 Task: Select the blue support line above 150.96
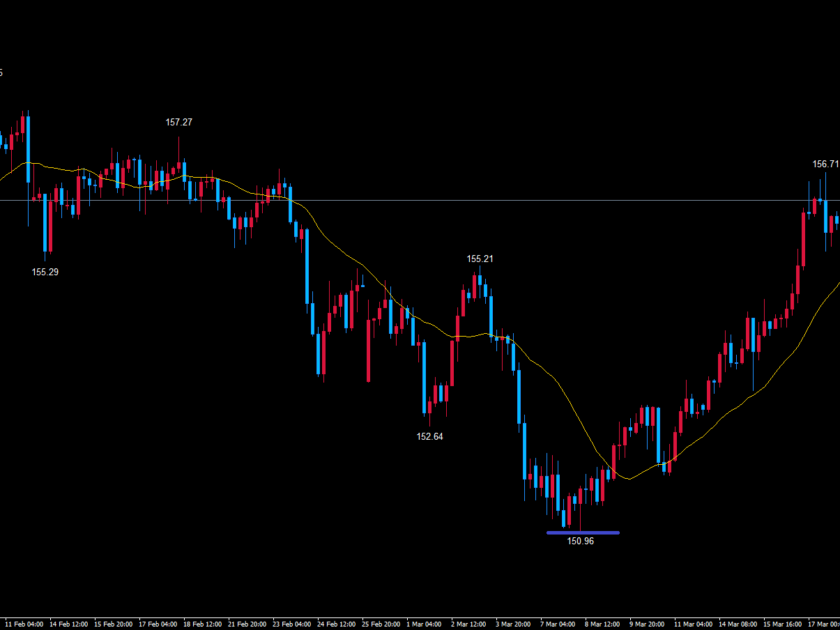[582, 532]
